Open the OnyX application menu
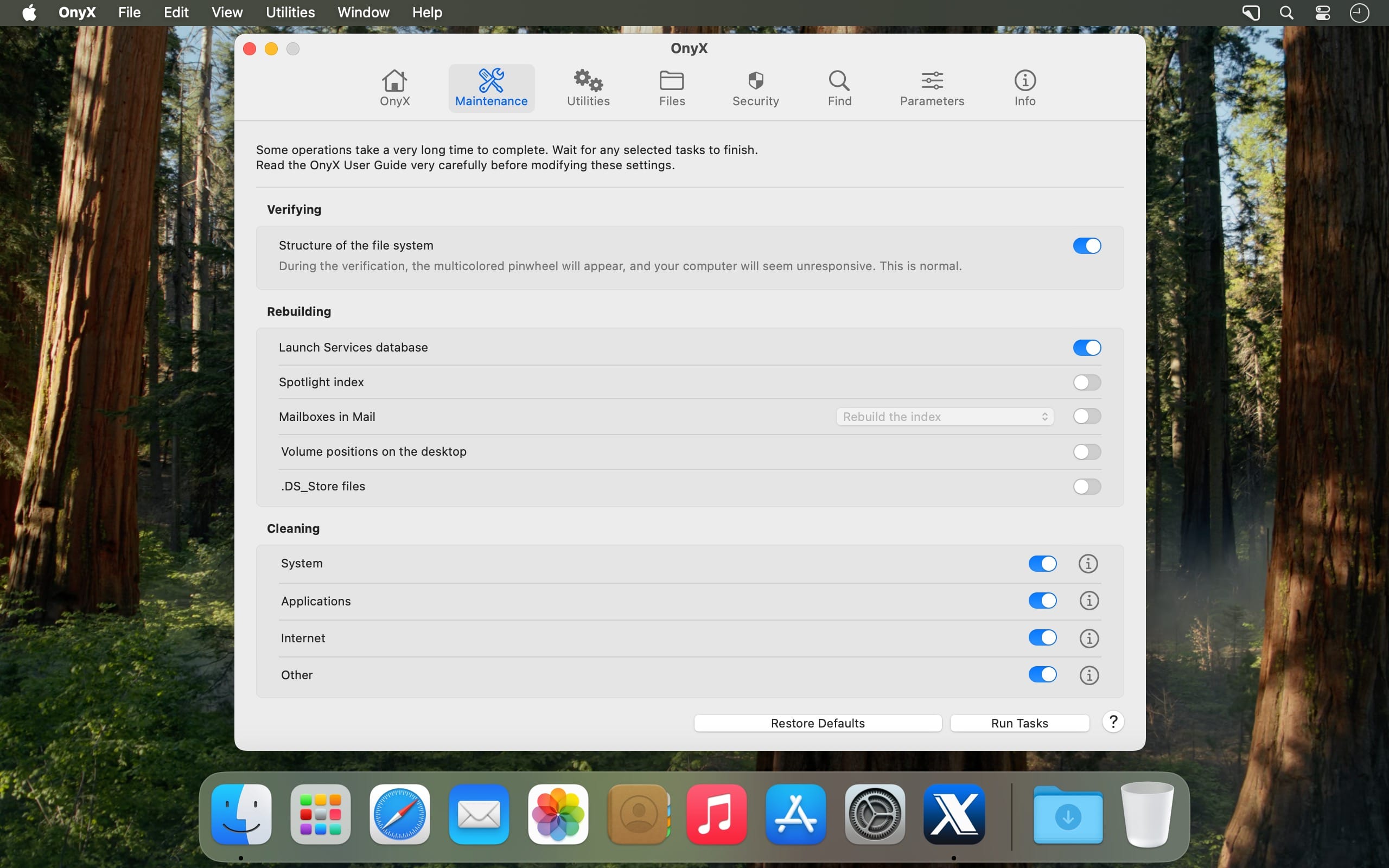Viewport: 1389px width, 868px height. (77, 12)
